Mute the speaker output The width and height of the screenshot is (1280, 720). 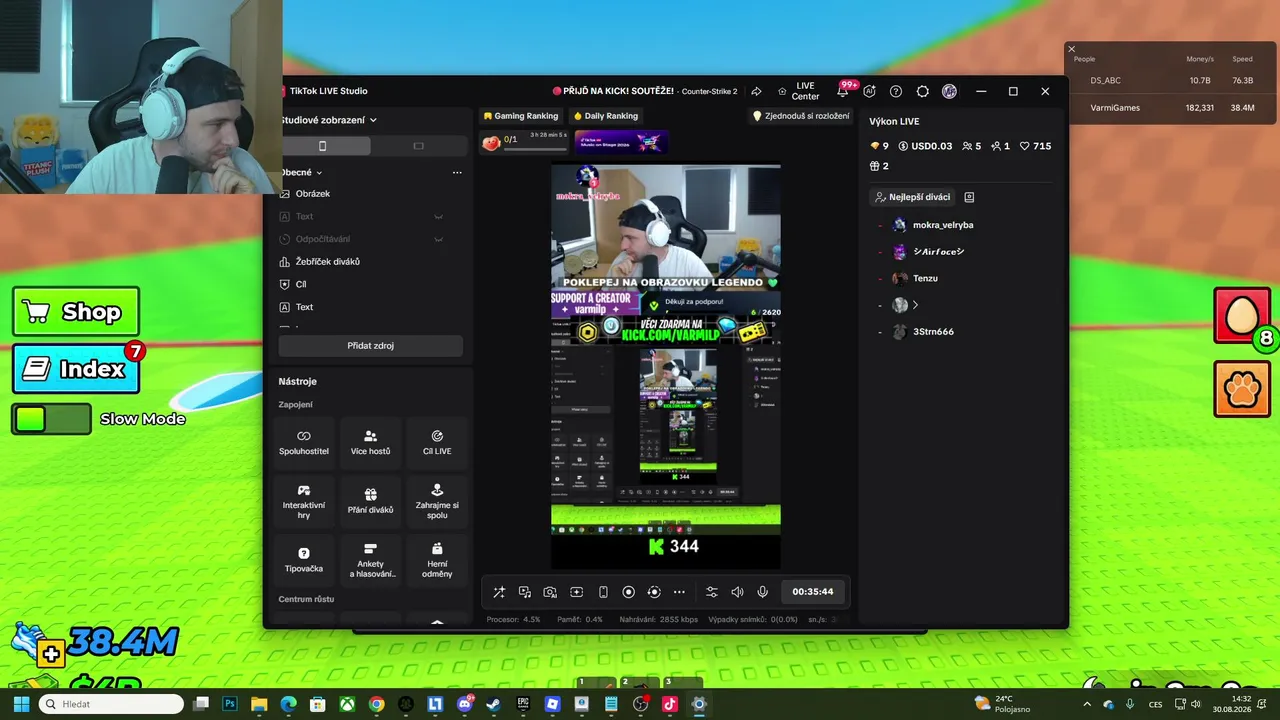737,592
